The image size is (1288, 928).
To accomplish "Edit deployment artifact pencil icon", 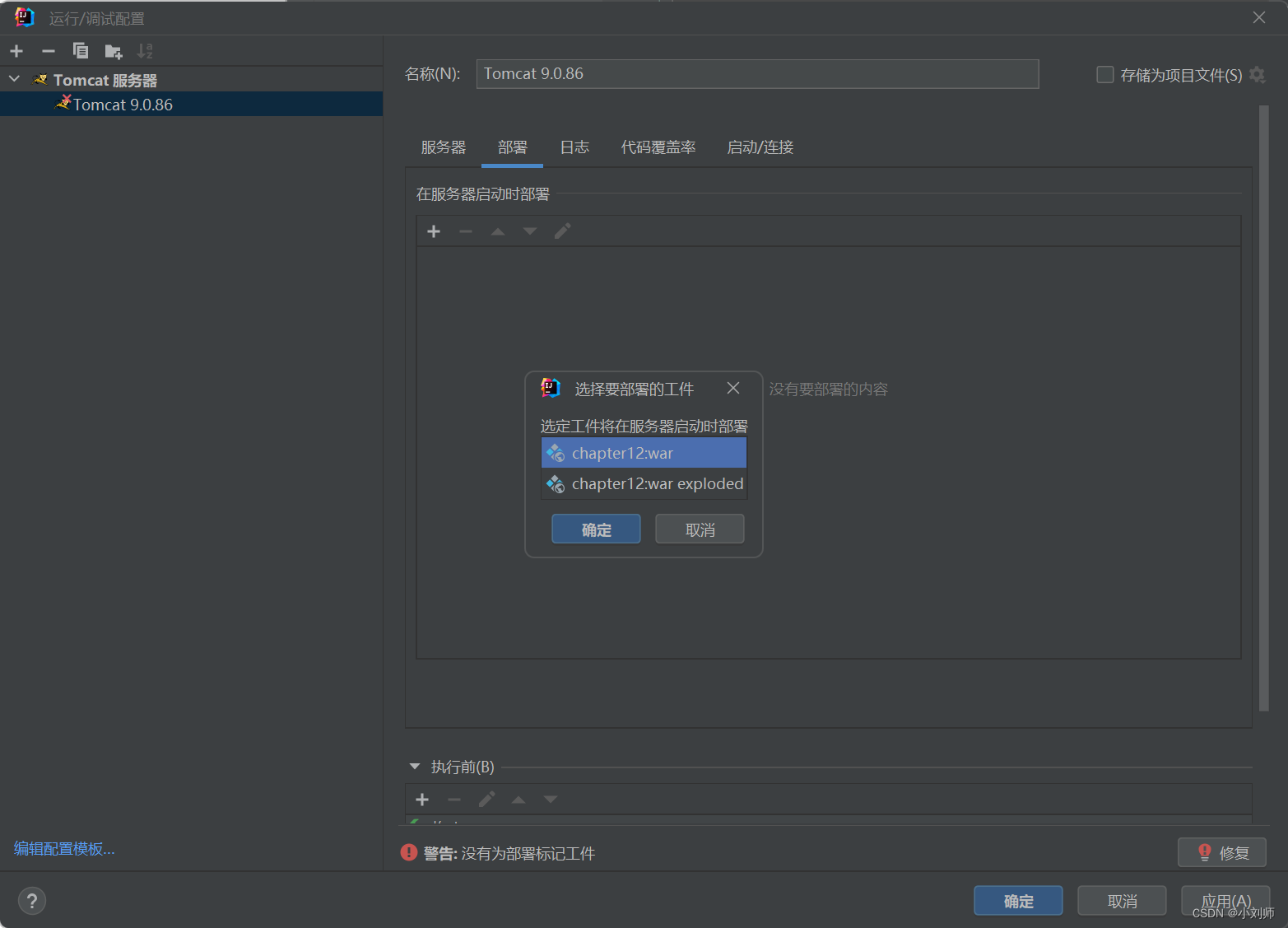I will click(x=562, y=231).
